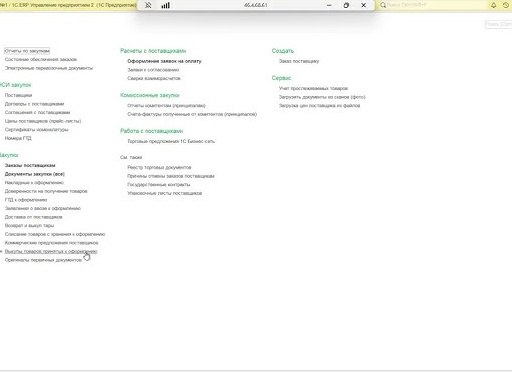Open Государственные контракты
This screenshot has height=372, width=512.
(159, 185)
